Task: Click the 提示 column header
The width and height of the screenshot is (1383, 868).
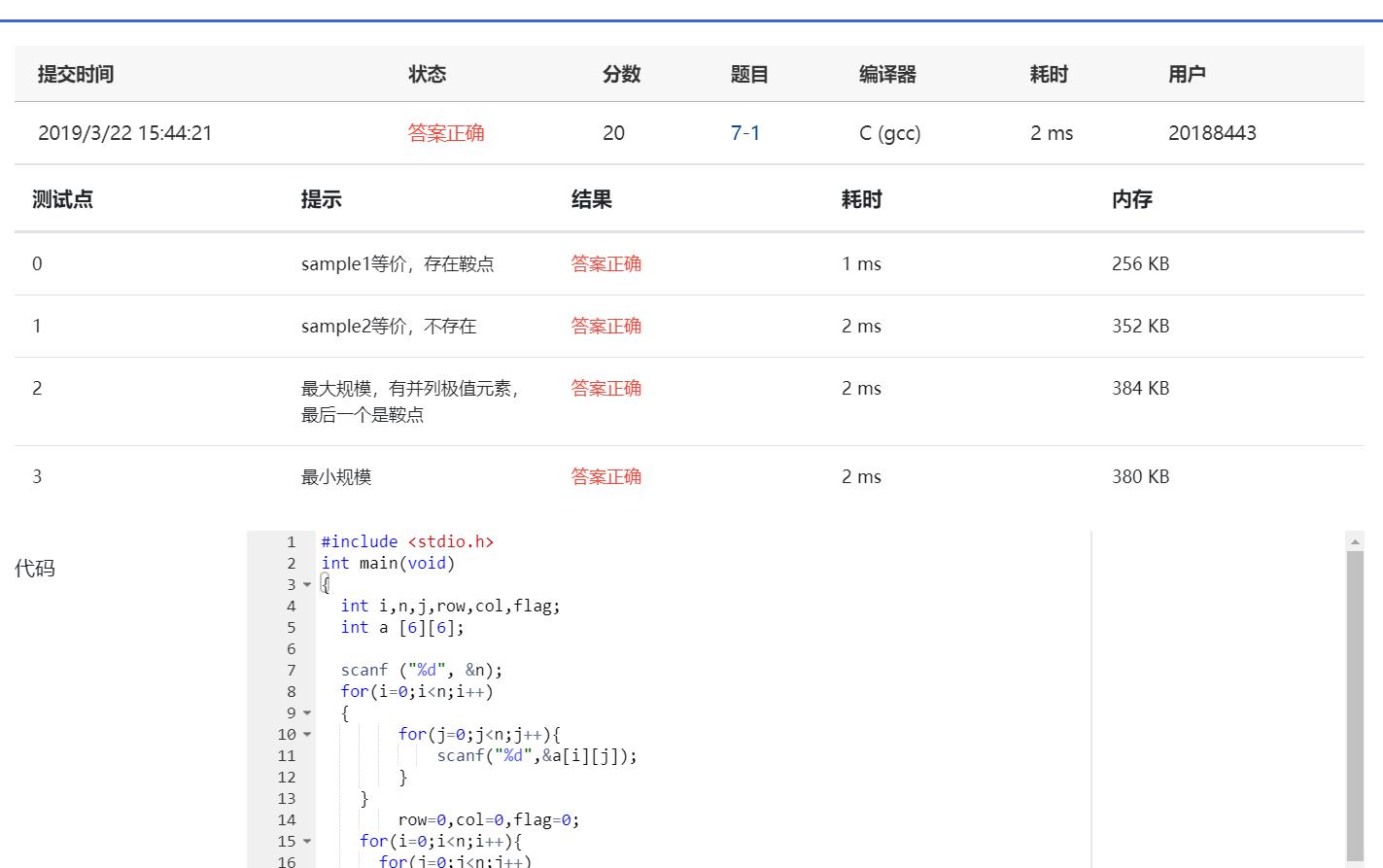Action: (321, 199)
